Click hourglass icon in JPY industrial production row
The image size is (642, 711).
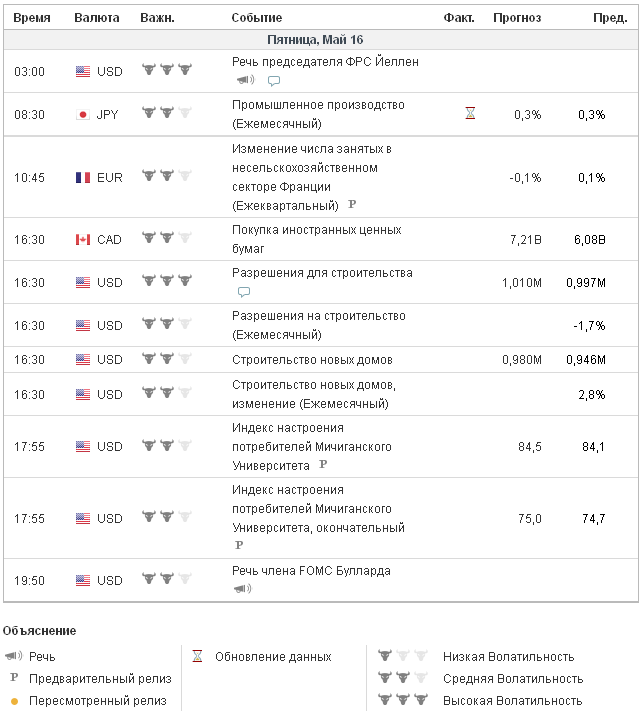(x=470, y=114)
